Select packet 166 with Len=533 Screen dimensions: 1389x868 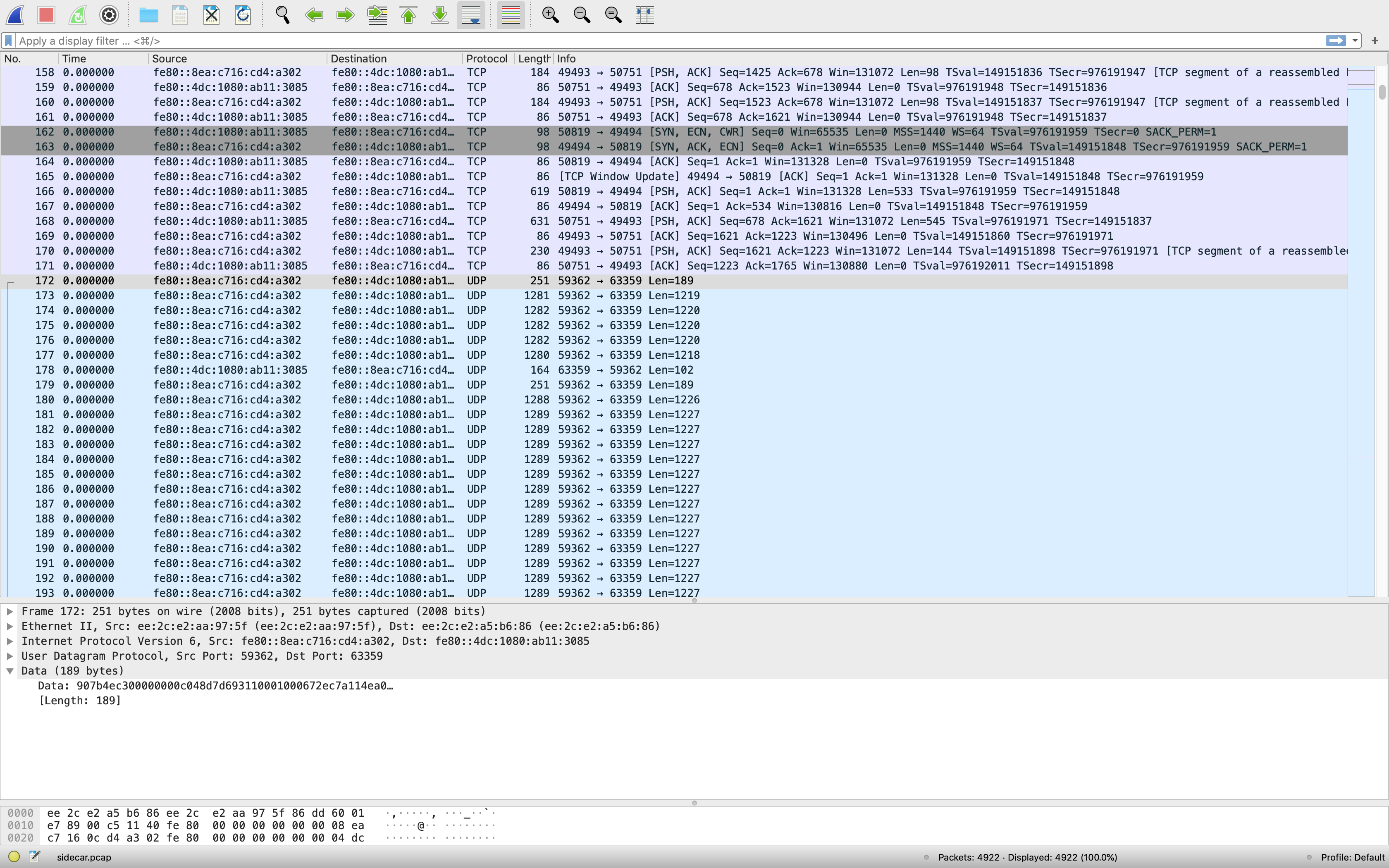pyautogui.click(x=674, y=192)
